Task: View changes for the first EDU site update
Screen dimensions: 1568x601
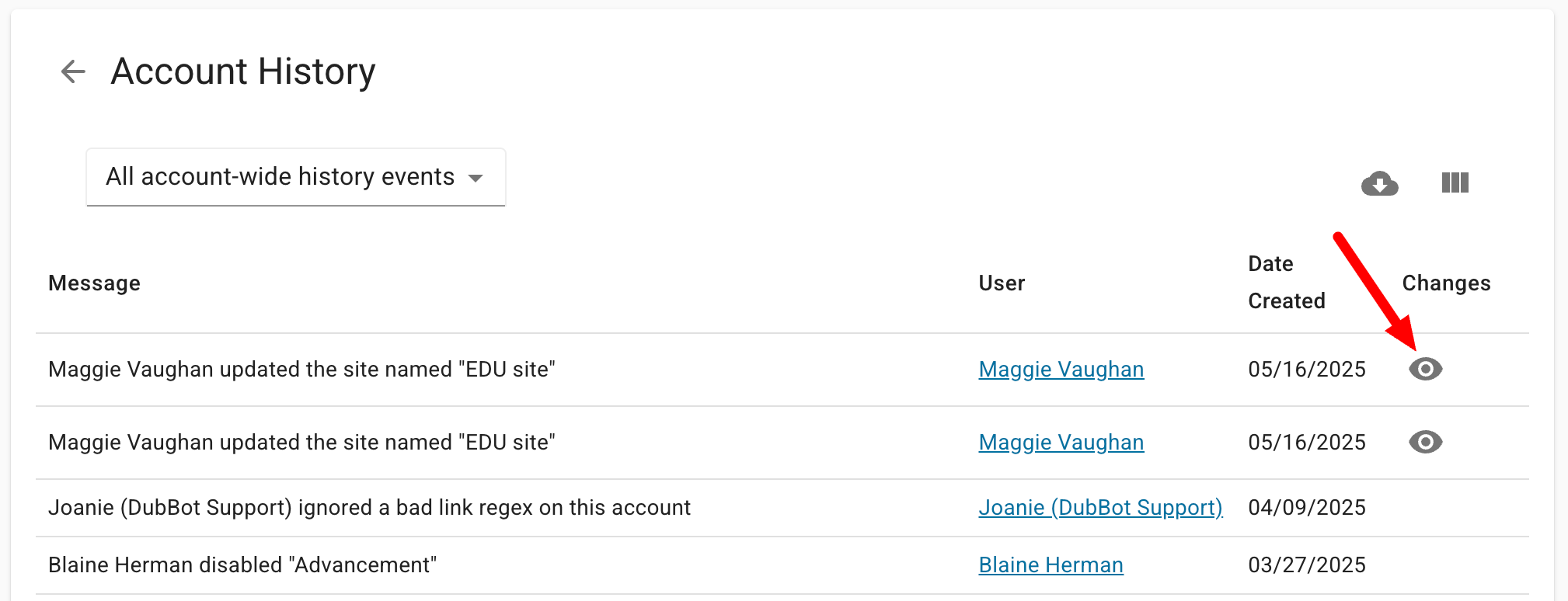Action: click(1425, 369)
